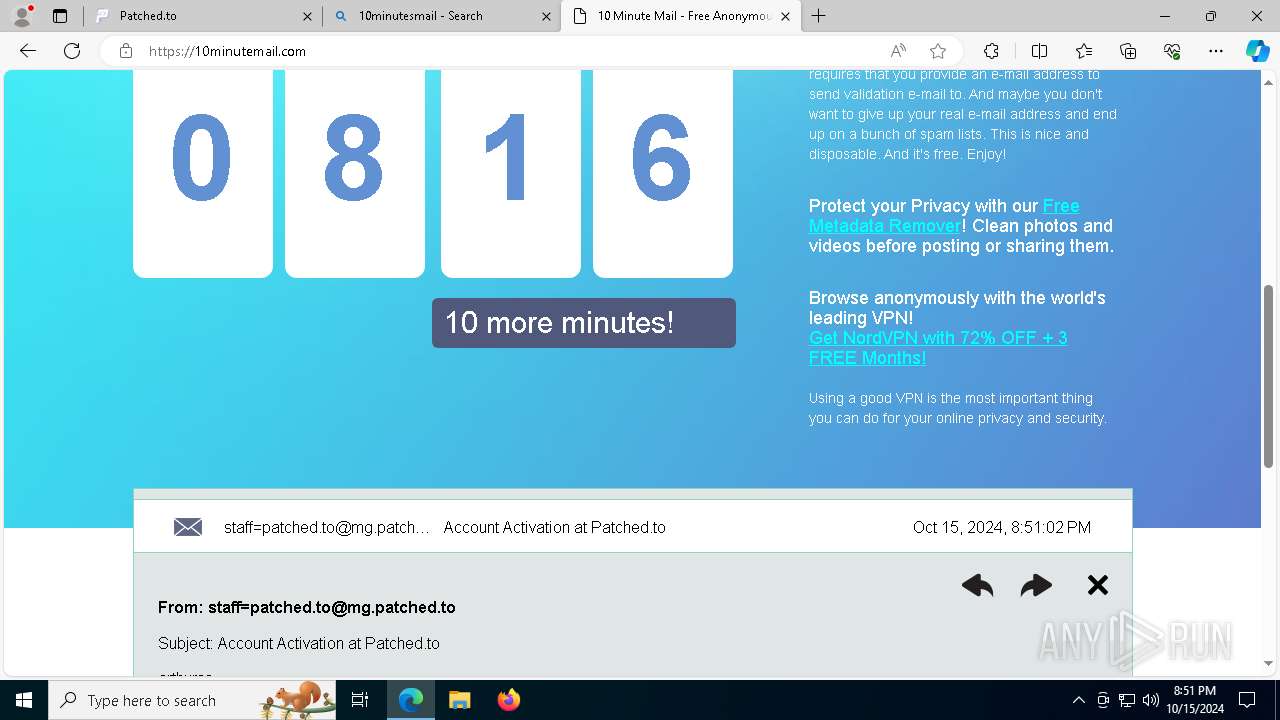This screenshot has width=1280, height=720.
Task: Open Account Activation at Patched.to message subject
Action: pos(554,527)
